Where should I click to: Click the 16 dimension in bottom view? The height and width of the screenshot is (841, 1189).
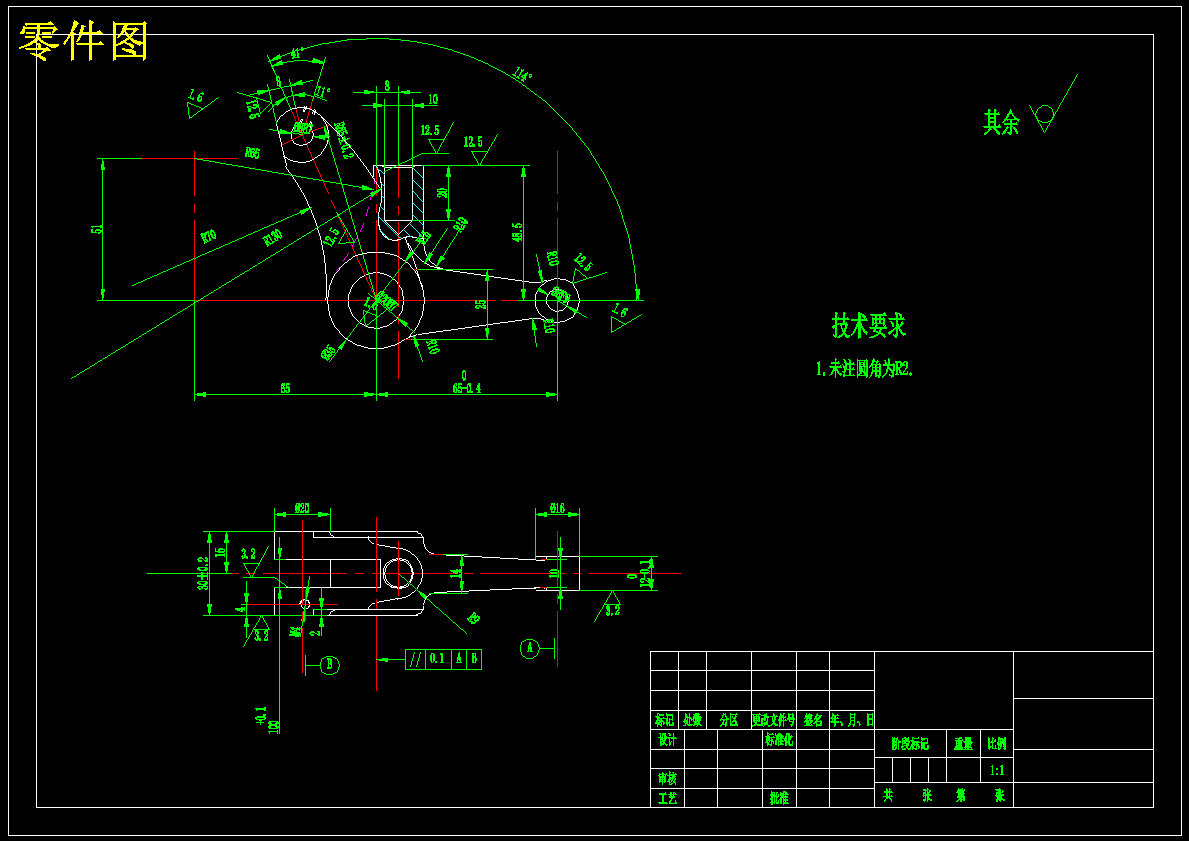[x=221, y=552]
